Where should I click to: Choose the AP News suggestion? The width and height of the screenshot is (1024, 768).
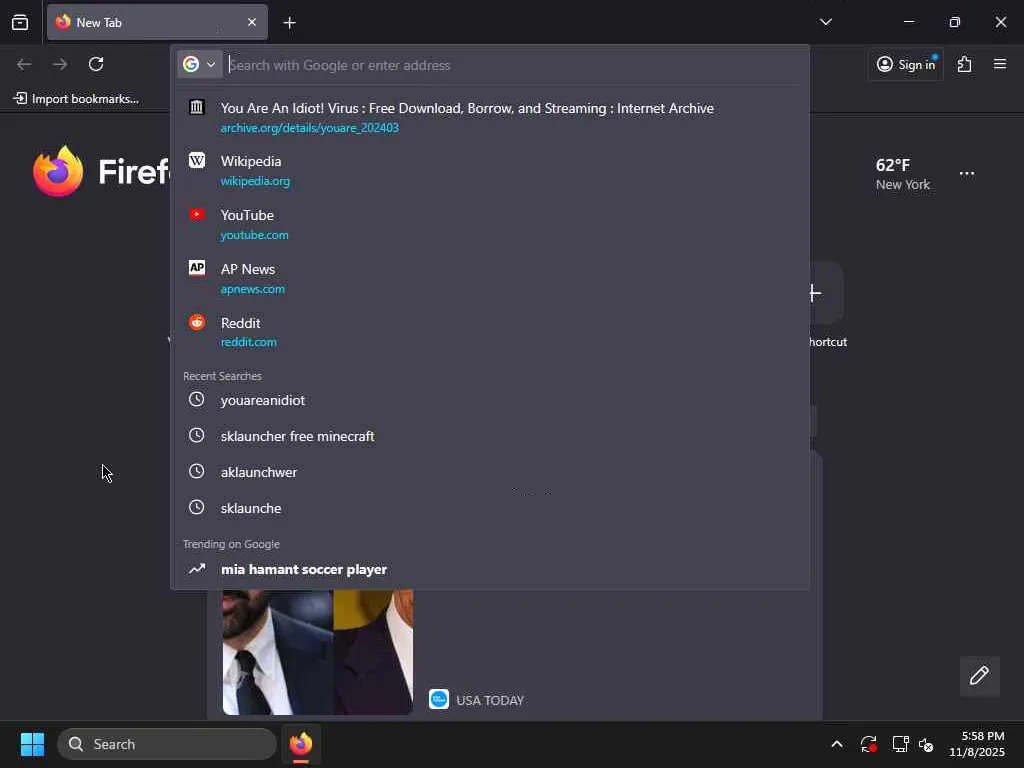tap(490, 278)
